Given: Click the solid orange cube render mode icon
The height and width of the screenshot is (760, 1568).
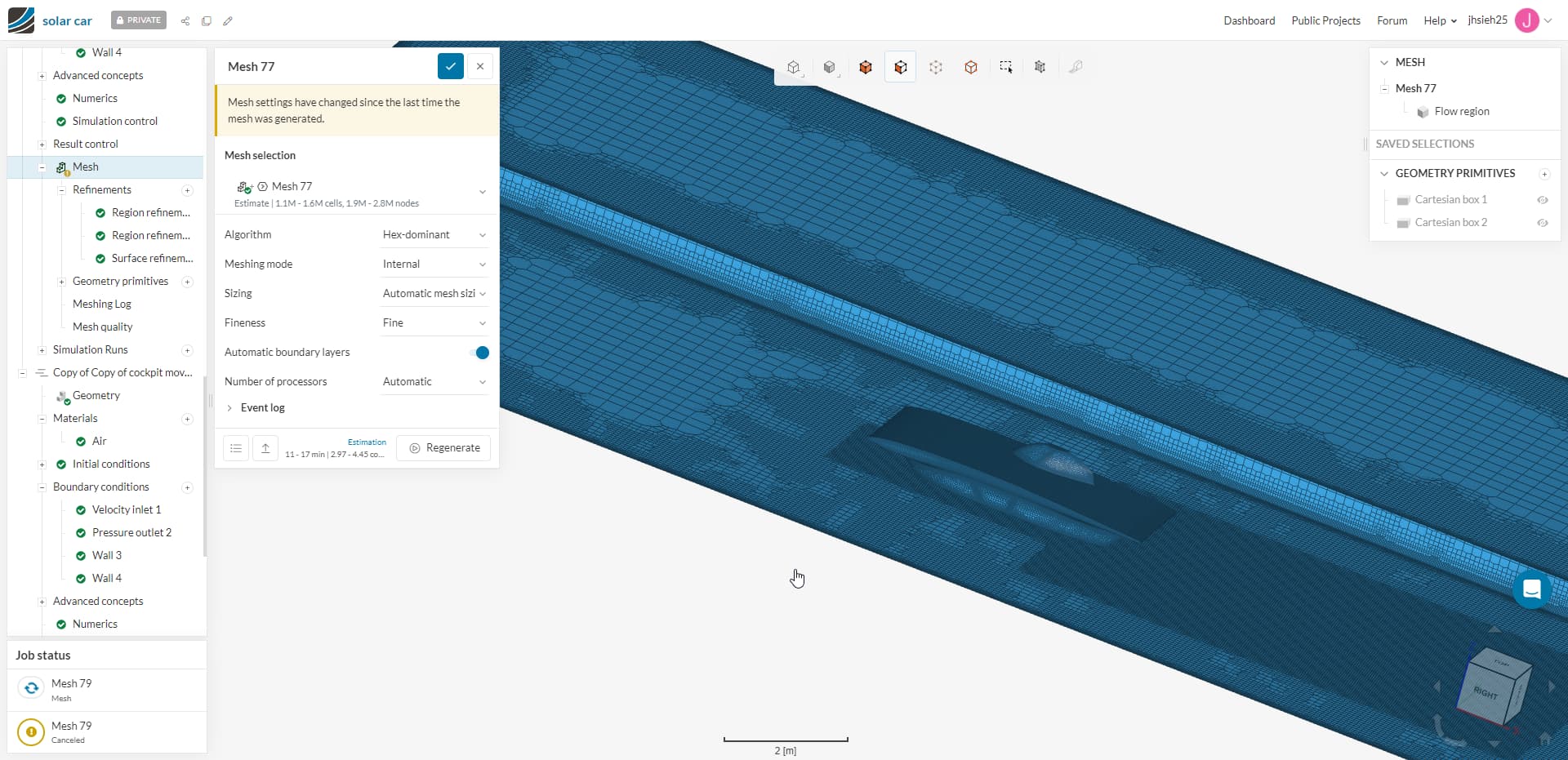Looking at the screenshot, I should (866, 67).
